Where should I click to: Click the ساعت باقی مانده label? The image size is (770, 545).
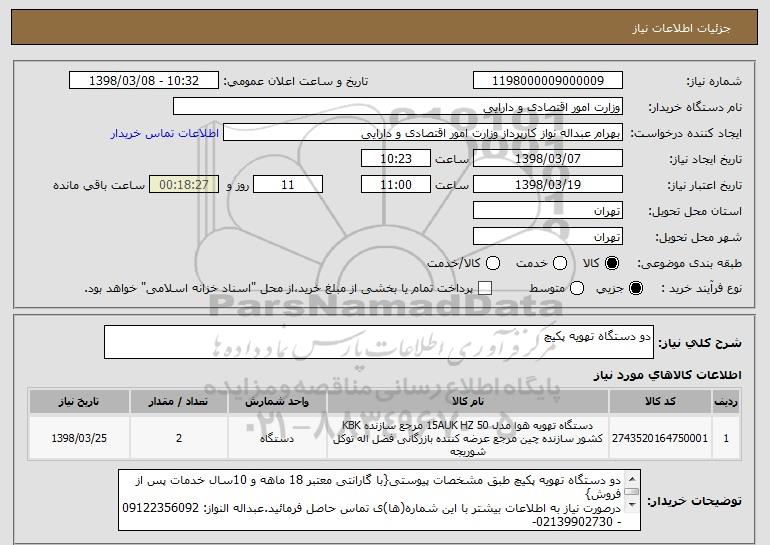coord(99,185)
